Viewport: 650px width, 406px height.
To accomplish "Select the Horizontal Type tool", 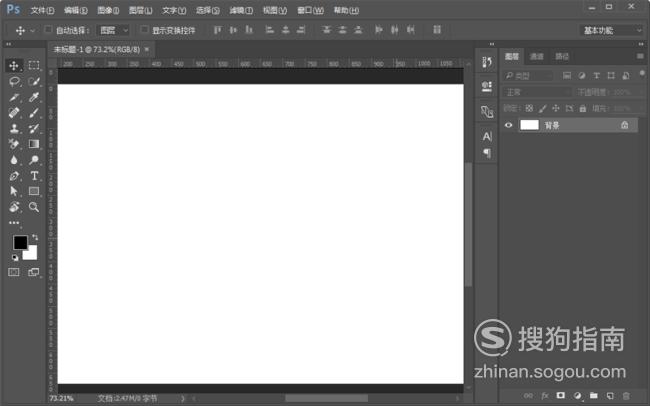I will pos(34,175).
